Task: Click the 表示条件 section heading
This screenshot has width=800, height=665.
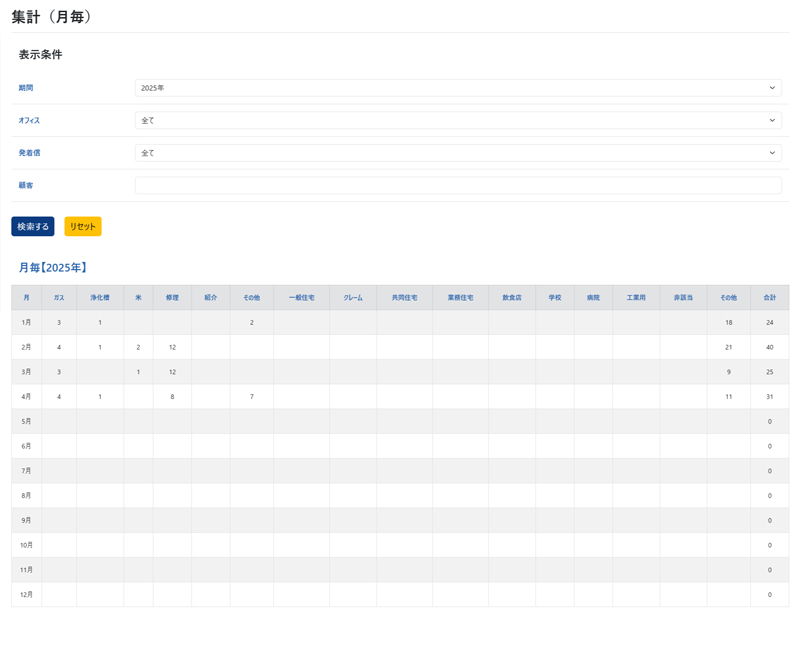Action: [x=40, y=55]
